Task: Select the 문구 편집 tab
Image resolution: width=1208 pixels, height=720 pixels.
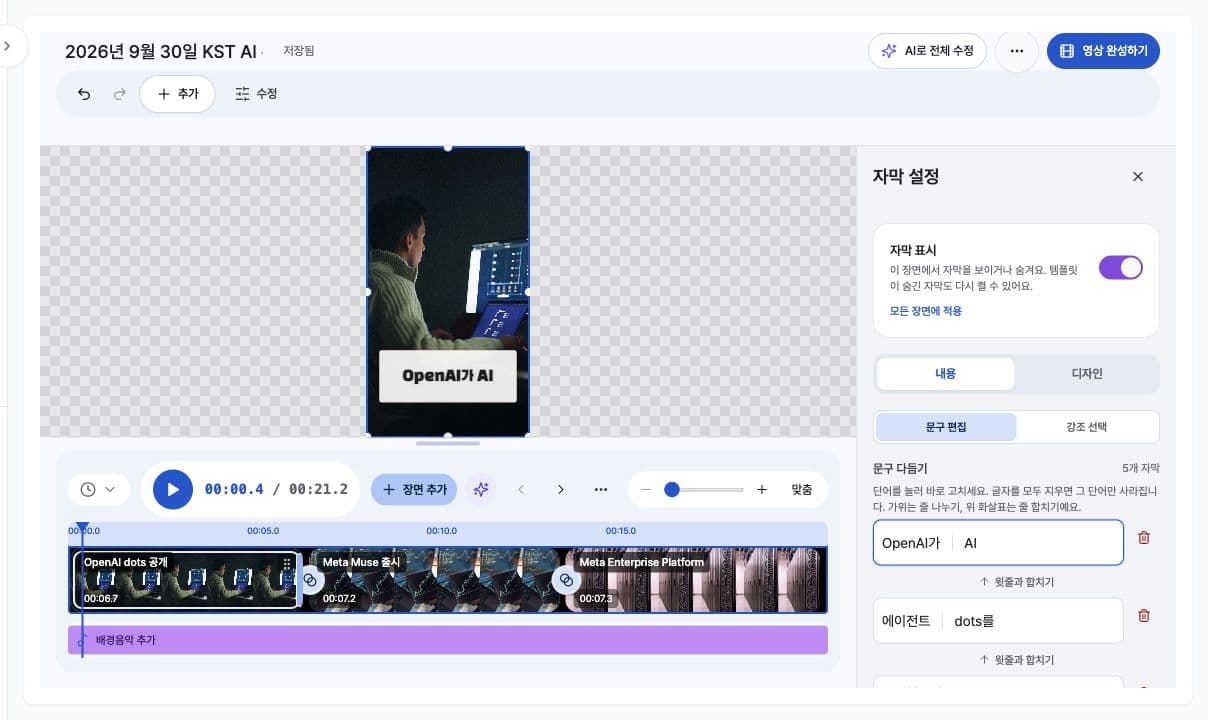Action: pos(946,427)
